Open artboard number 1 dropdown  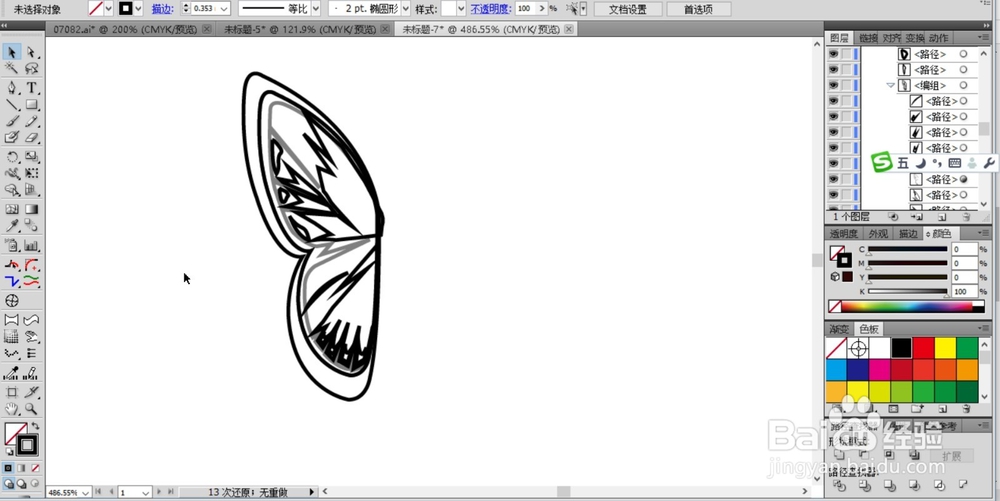145,493
